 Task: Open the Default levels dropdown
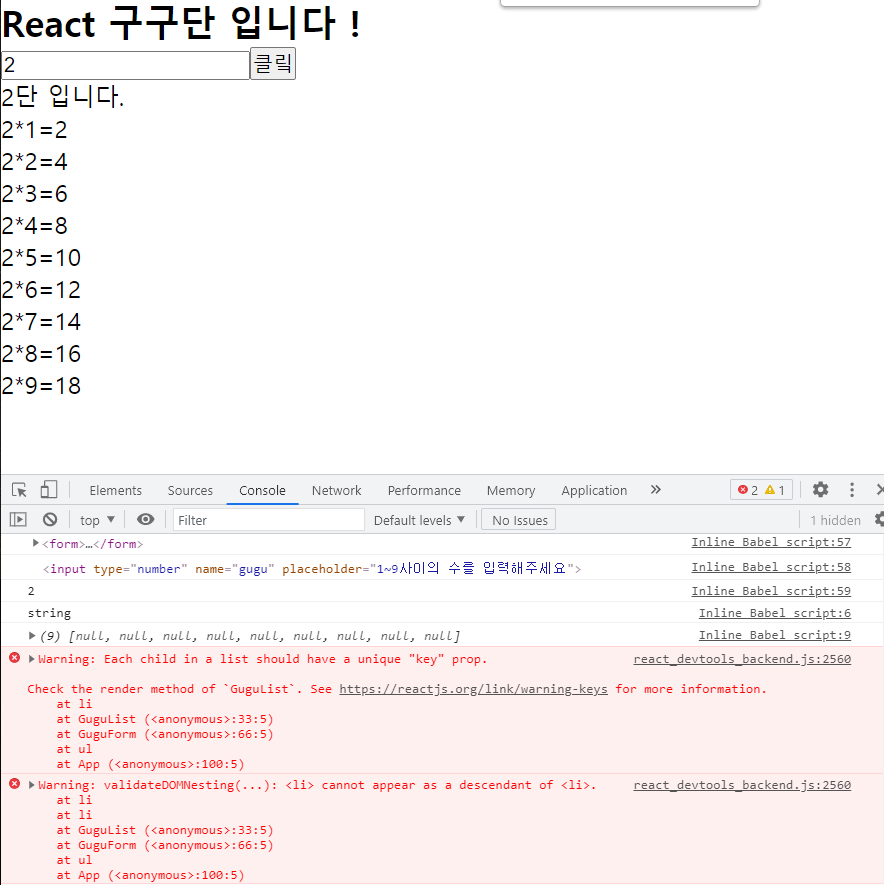point(419,520)
